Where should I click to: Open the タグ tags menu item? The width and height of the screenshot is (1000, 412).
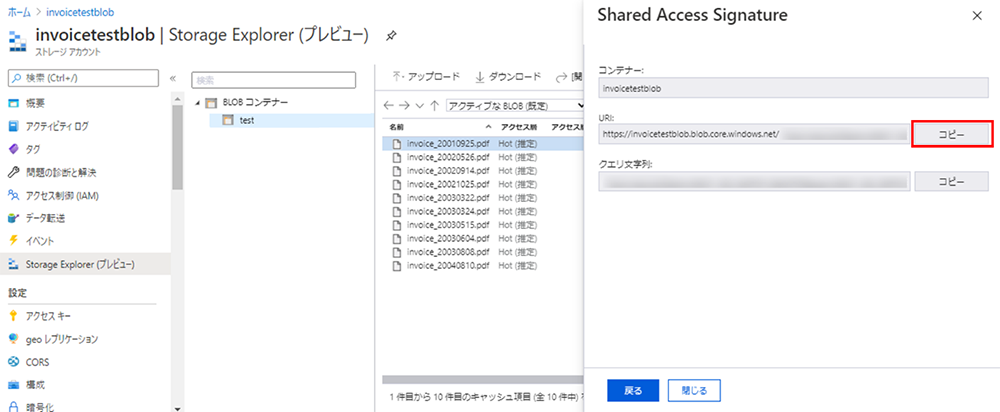tap(33, 149)
